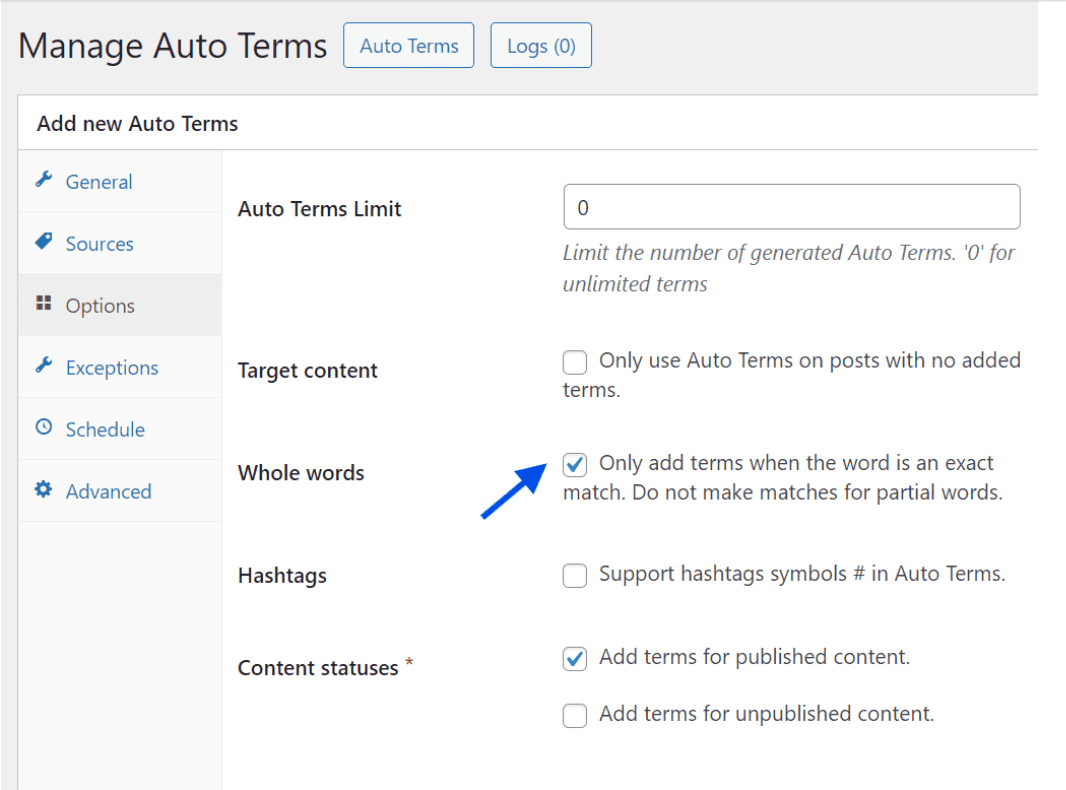Click the wrench icon beside General
The width and height of the screenshot is (1066, 790).
(44, 179)
